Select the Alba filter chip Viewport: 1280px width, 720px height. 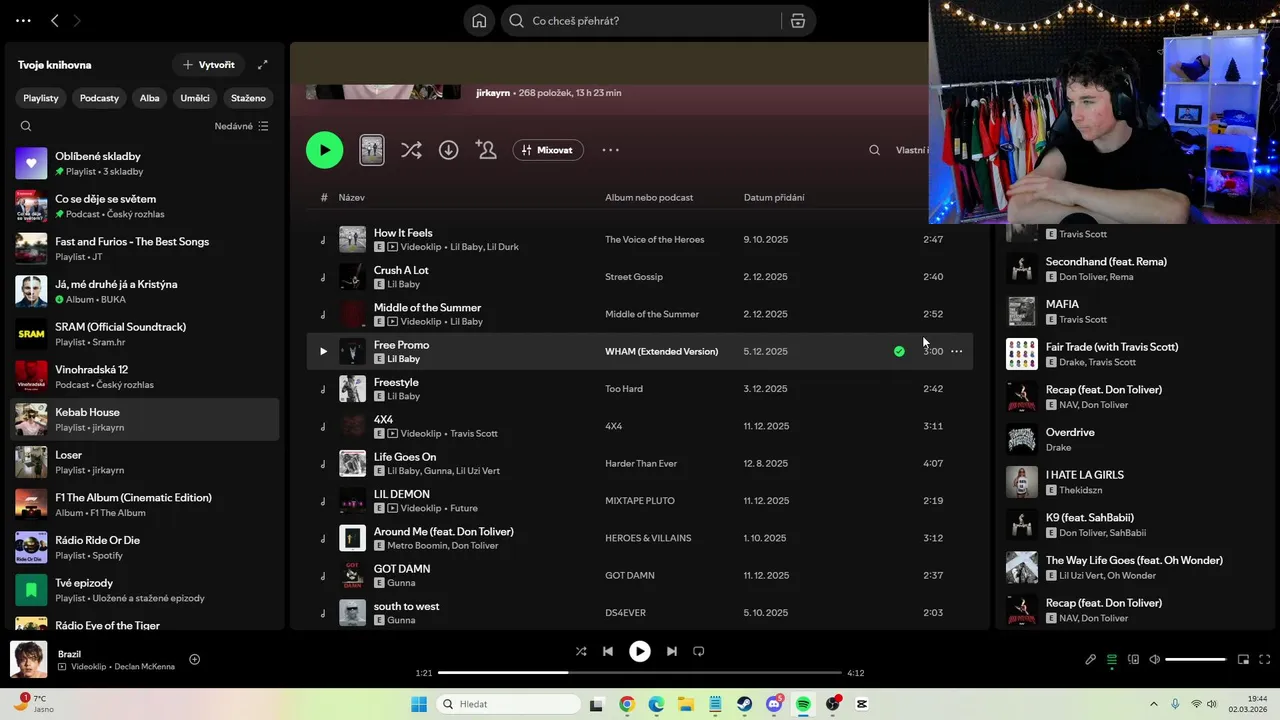[149, 98]
